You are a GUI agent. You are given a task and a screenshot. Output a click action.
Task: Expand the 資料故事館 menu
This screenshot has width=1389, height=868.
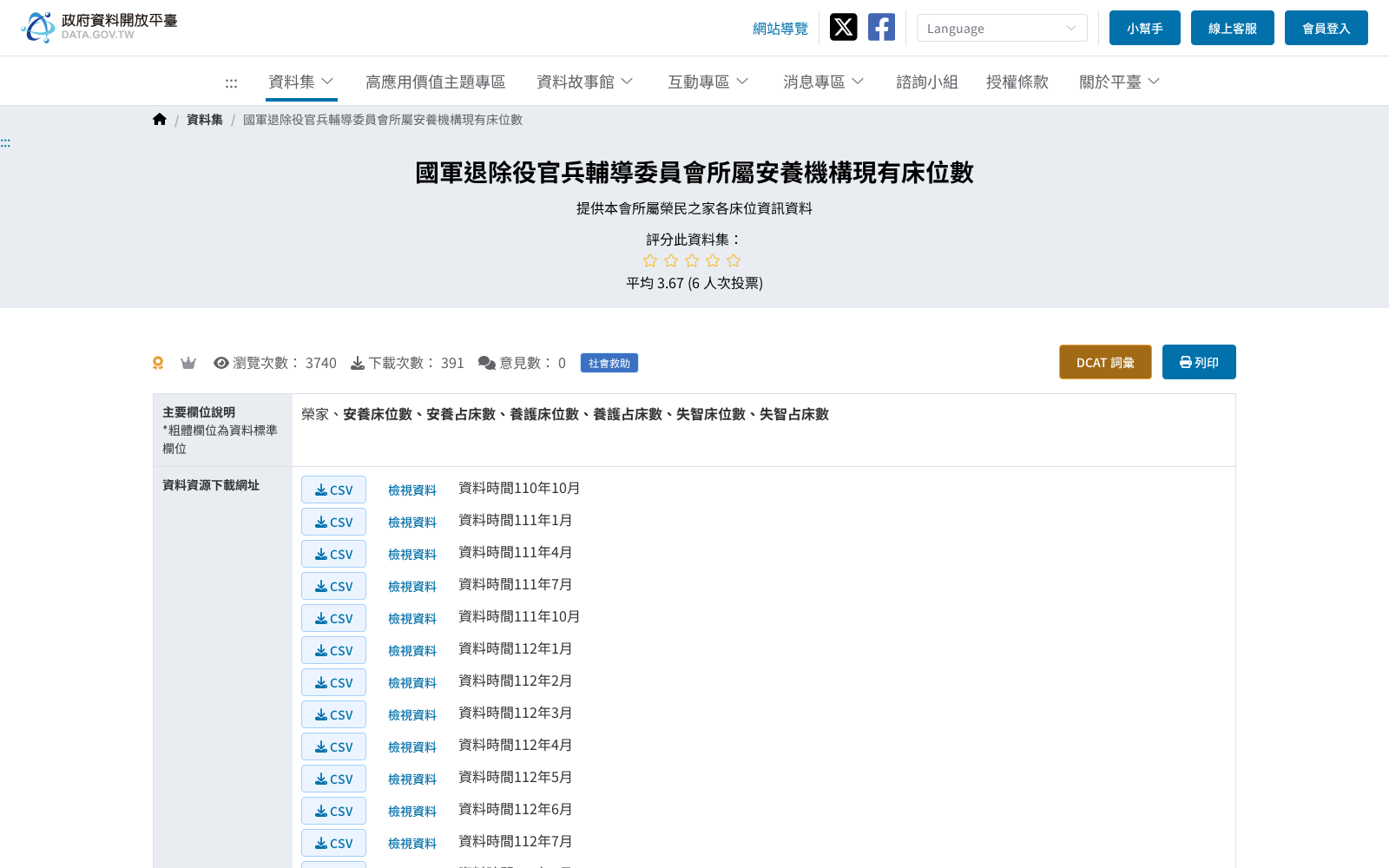584,82
